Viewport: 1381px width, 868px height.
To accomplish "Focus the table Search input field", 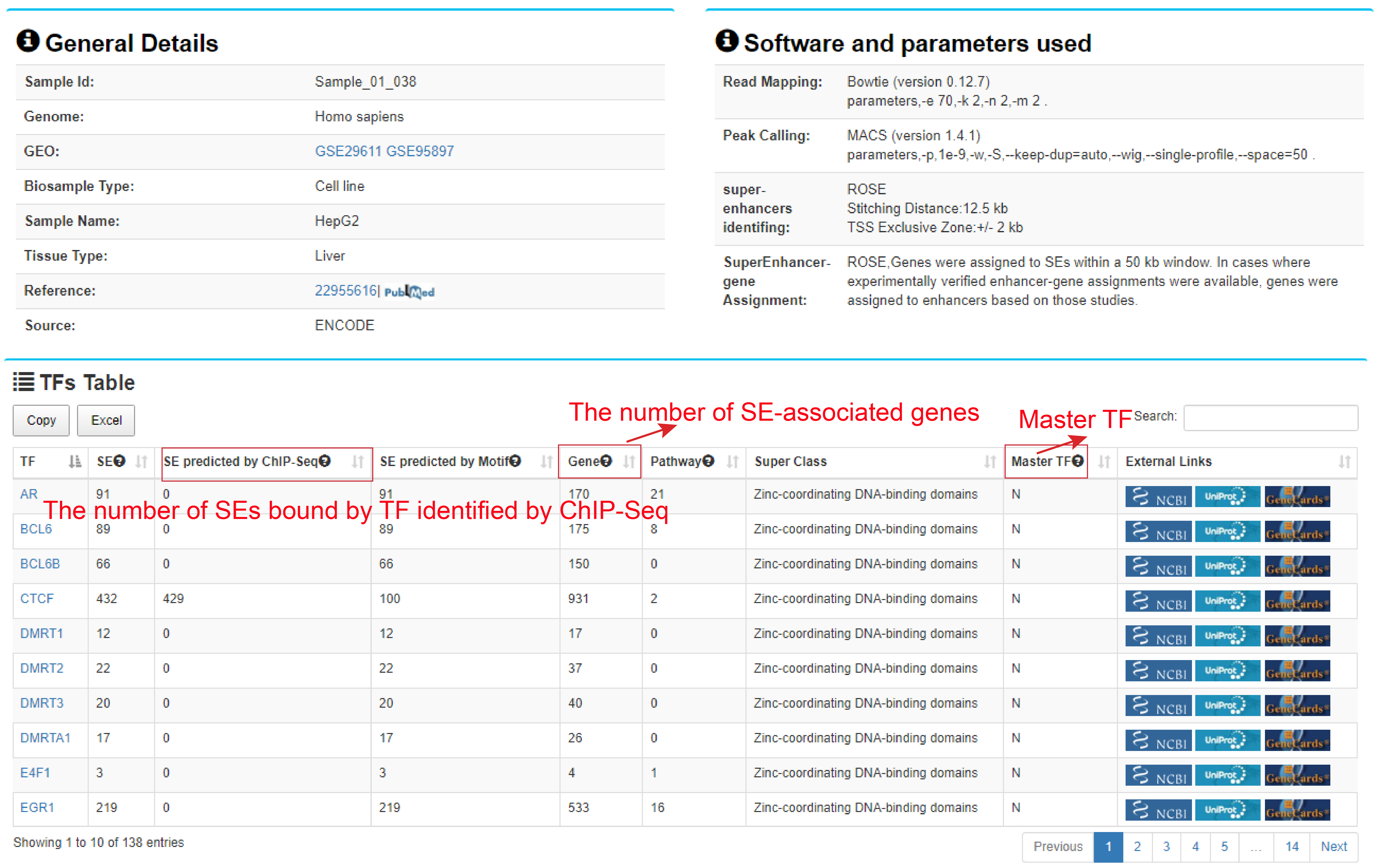I will tap(1271, 417).
